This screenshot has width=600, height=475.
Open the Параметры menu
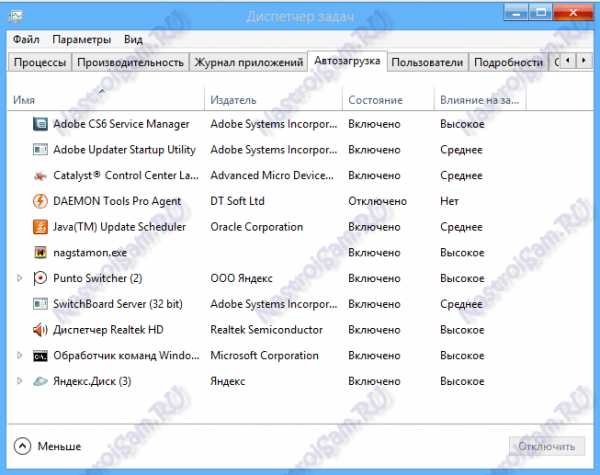[x=82, y=39]
